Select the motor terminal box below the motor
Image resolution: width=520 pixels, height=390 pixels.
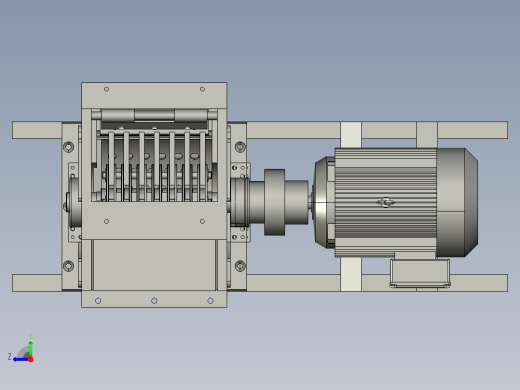coord(420,273)
